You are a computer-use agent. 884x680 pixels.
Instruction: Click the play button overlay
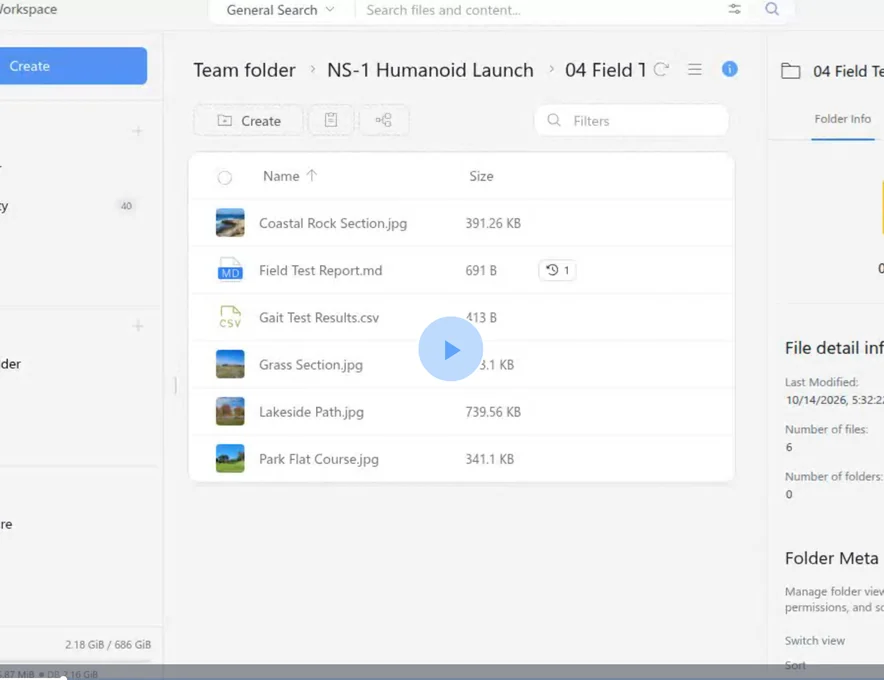point(450,349)
